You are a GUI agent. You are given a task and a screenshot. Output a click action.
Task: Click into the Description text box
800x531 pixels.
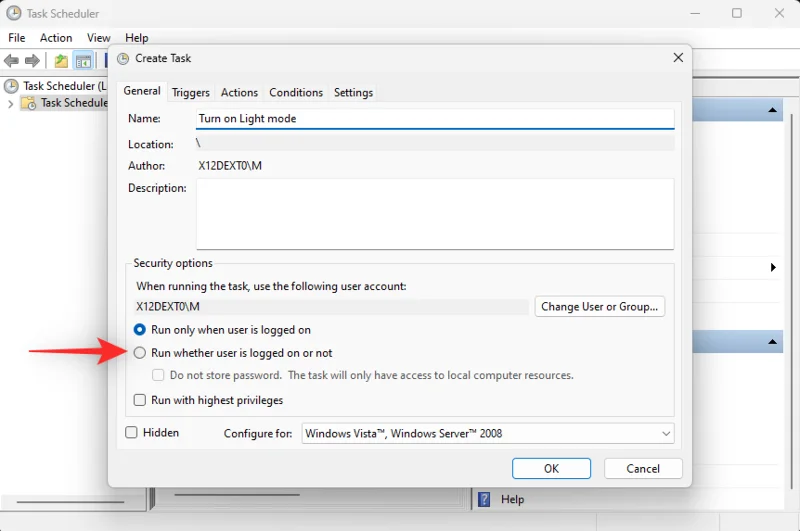coord(435,214)
